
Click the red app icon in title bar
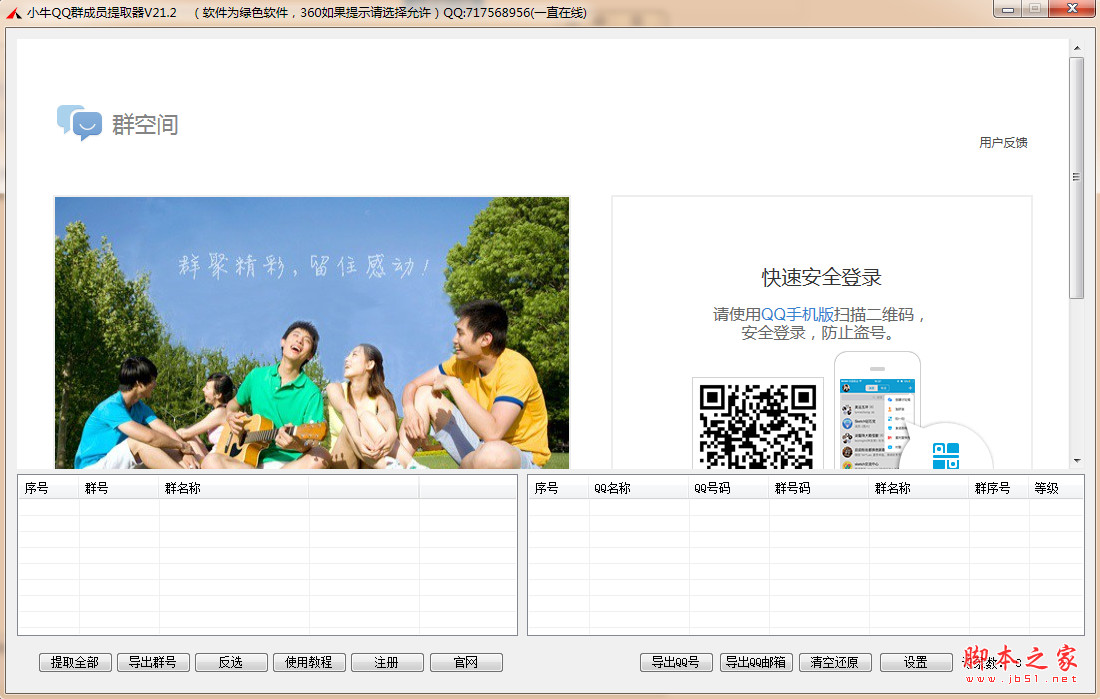[13, 13]
